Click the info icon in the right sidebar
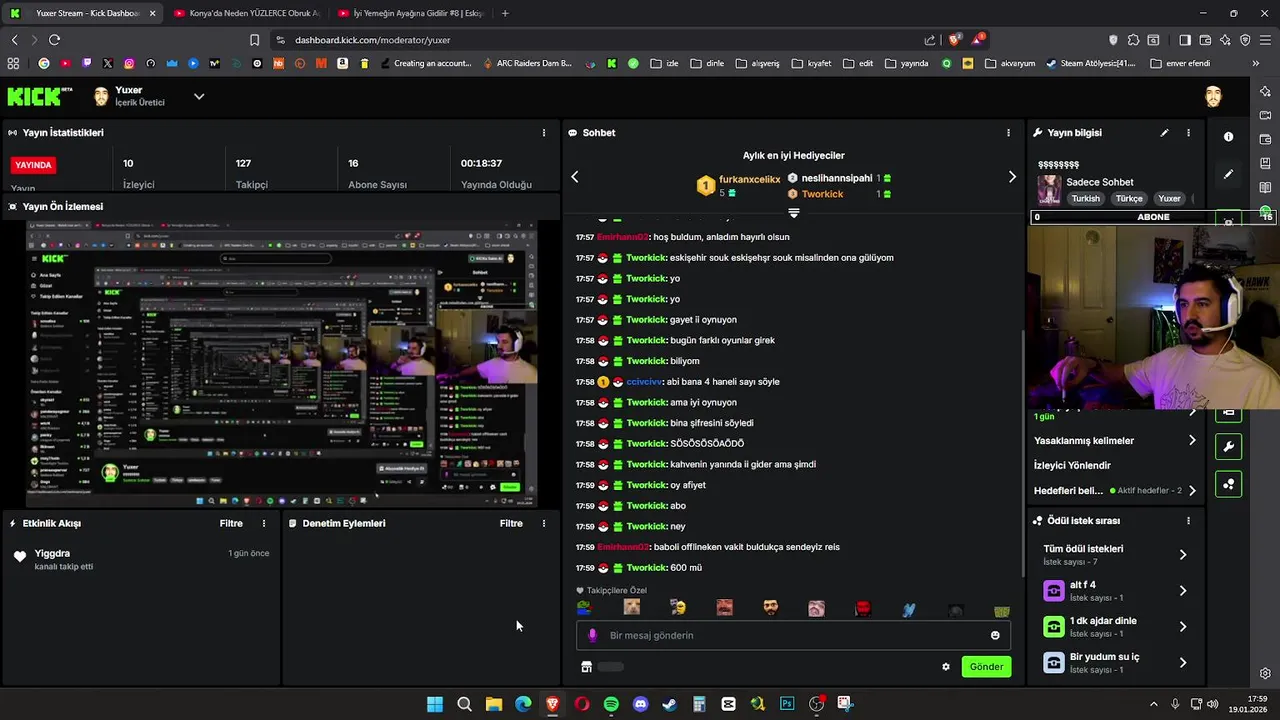 point(1229,137)
